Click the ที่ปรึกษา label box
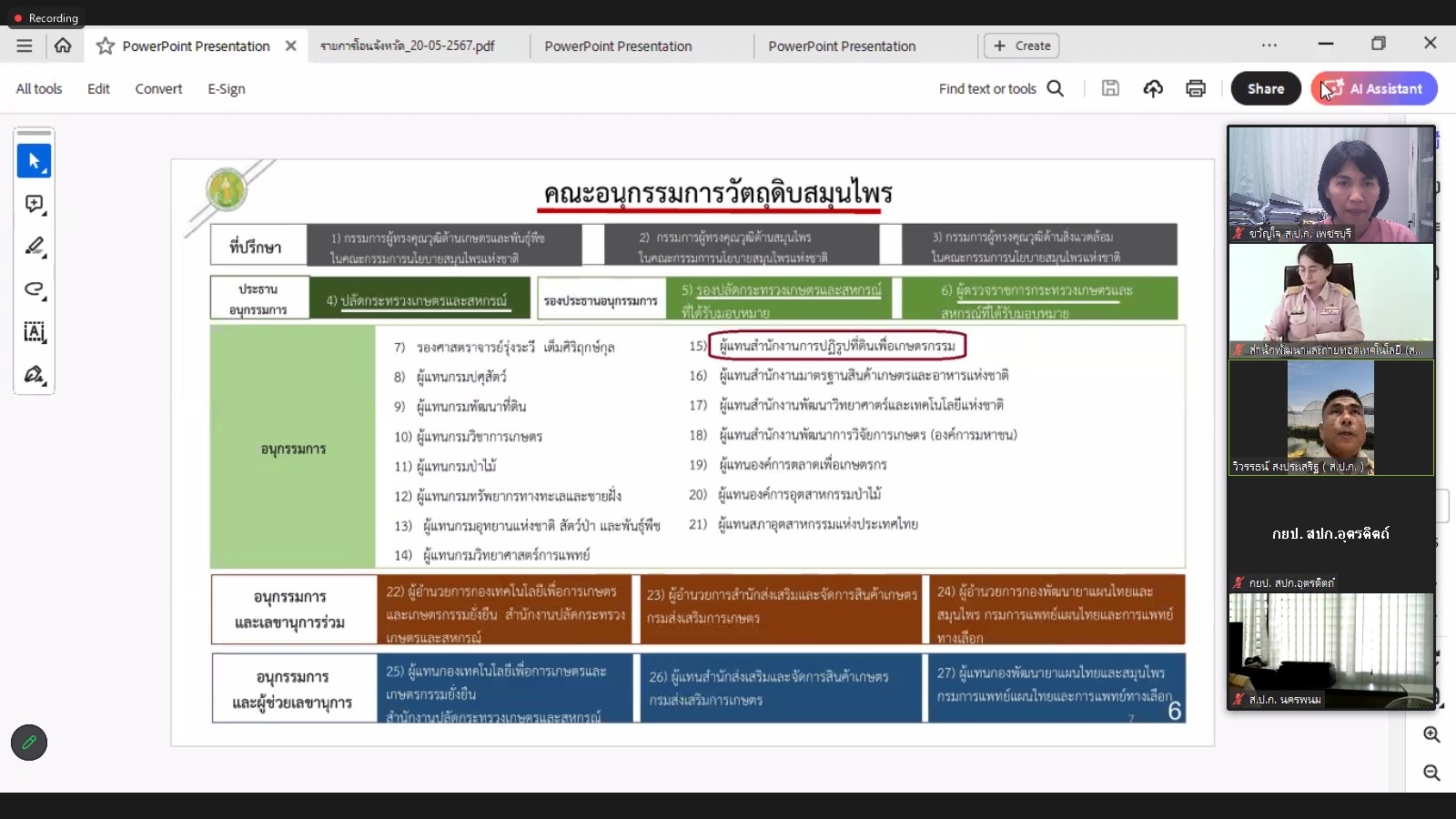The image size is (1456, 819). tap(258, 246)
